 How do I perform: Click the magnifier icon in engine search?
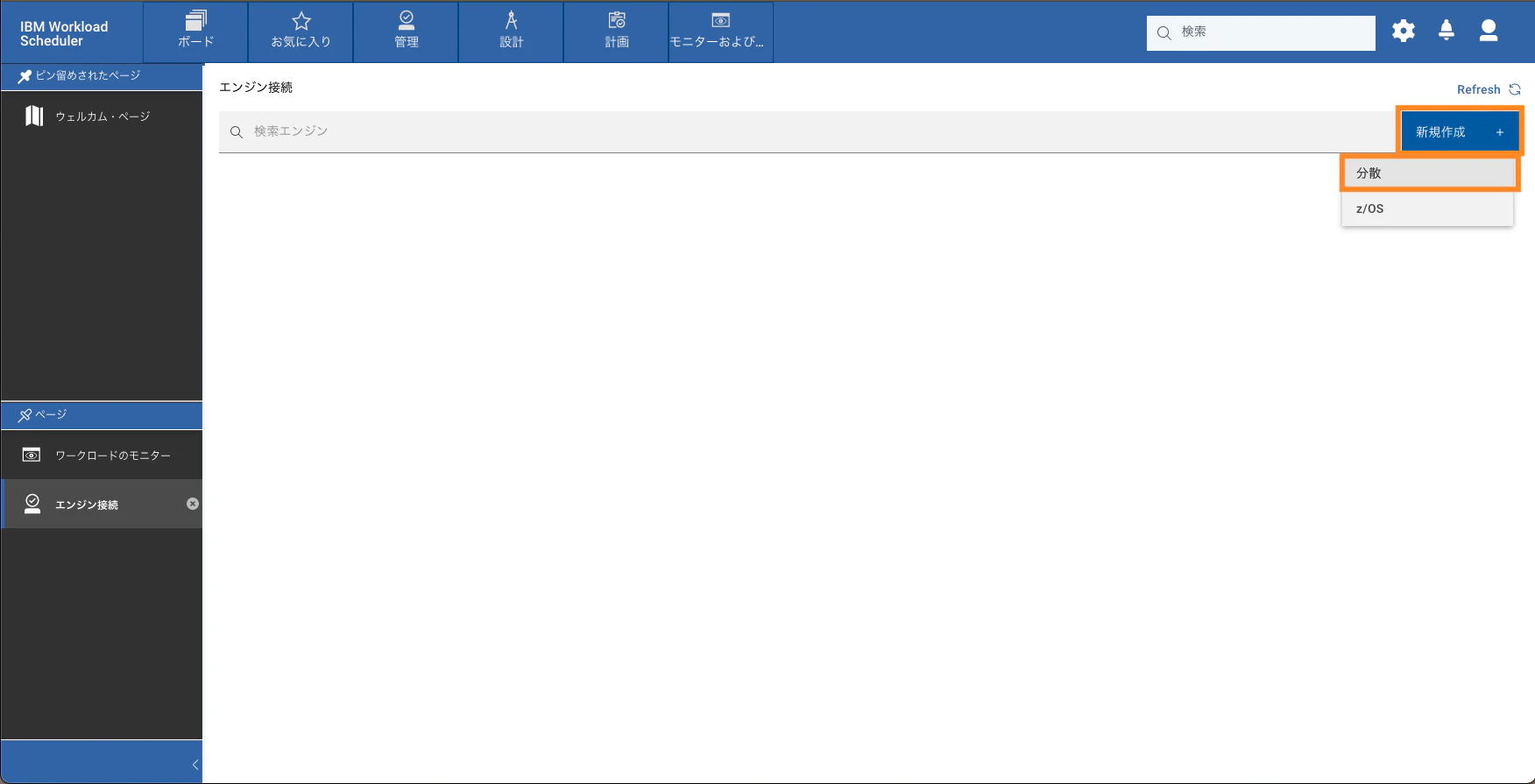tap(237, 132)
